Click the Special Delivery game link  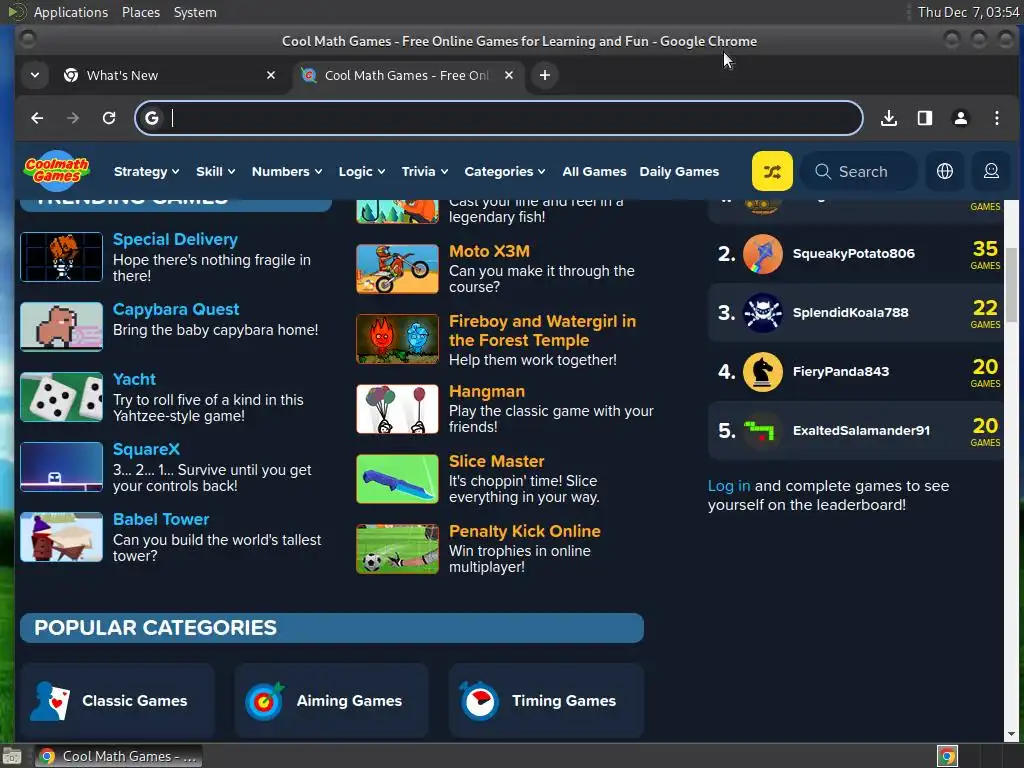click(x=175, y=240)
